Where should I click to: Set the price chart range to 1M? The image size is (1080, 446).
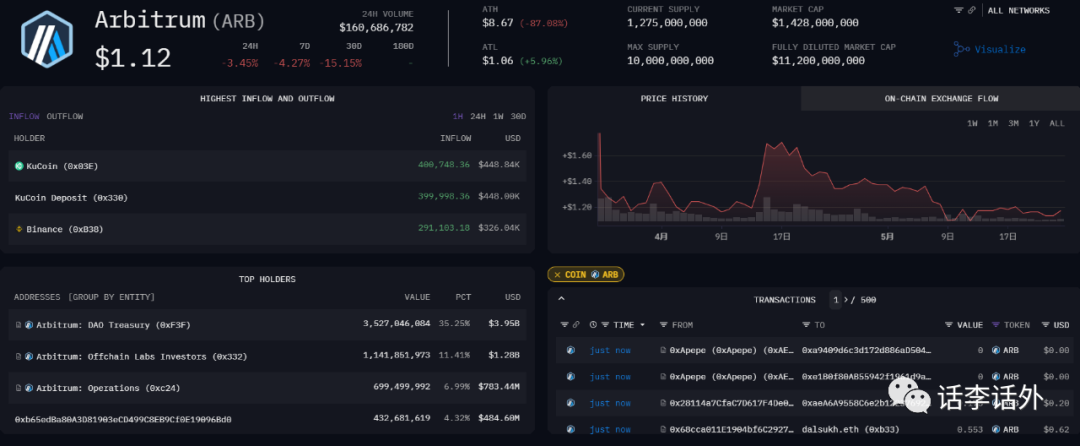click(993, 123)
